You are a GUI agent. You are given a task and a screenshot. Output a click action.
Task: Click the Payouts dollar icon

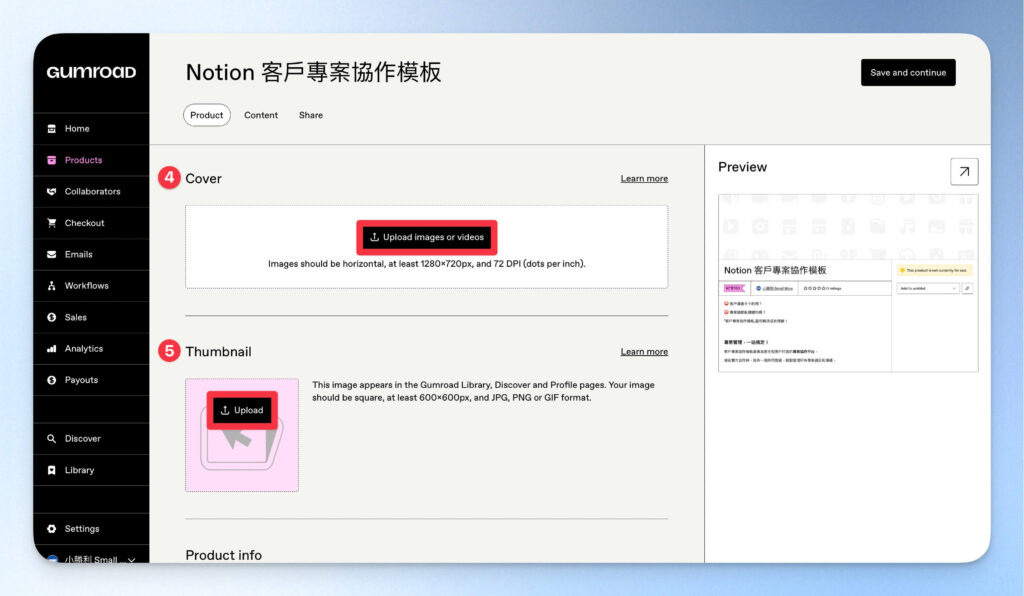pos(52,380)
